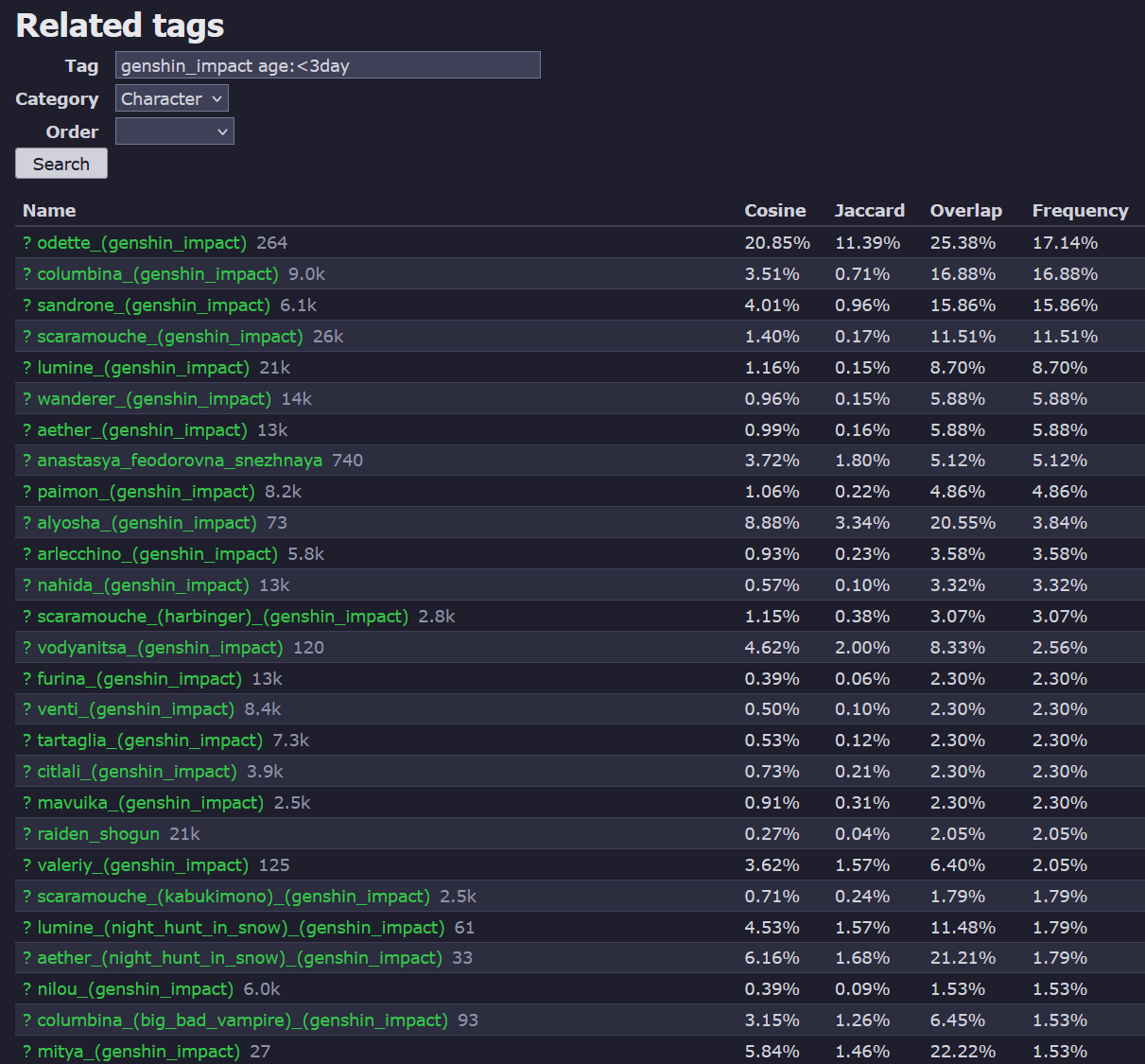Select the 20.85% cosine value for odette
Screen dimensions: 1145x1064
pos(777,243)
